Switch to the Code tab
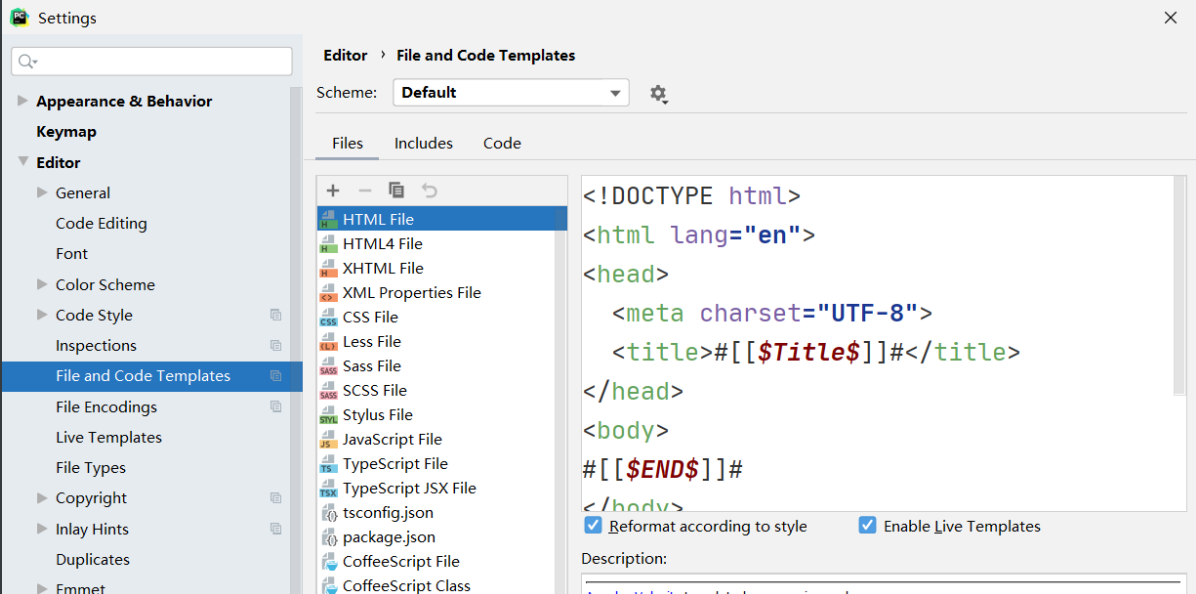Screen dimensions: 1196x594 pos(502,143)
